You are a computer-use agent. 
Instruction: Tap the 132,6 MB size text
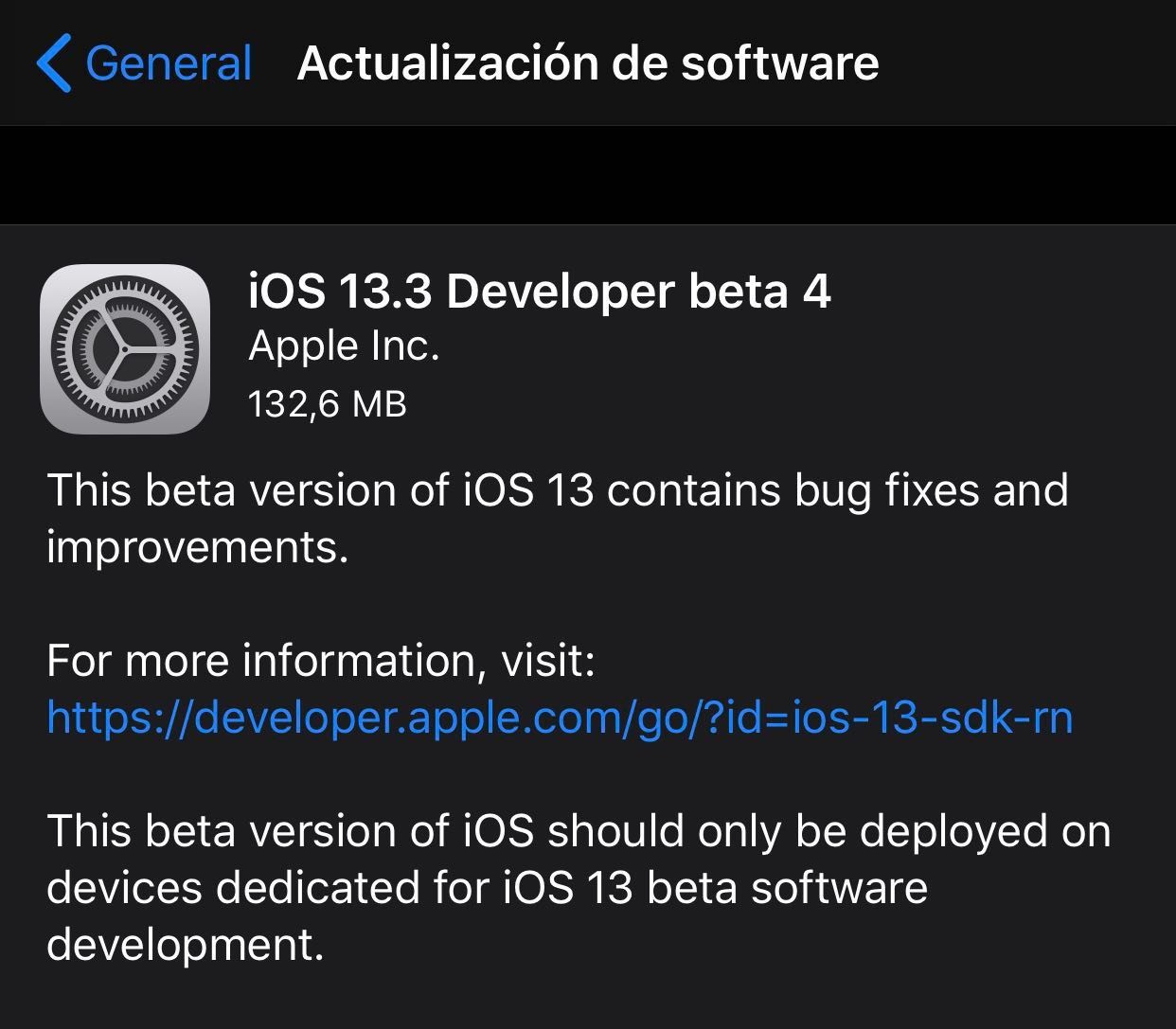[x=327, y=402]
